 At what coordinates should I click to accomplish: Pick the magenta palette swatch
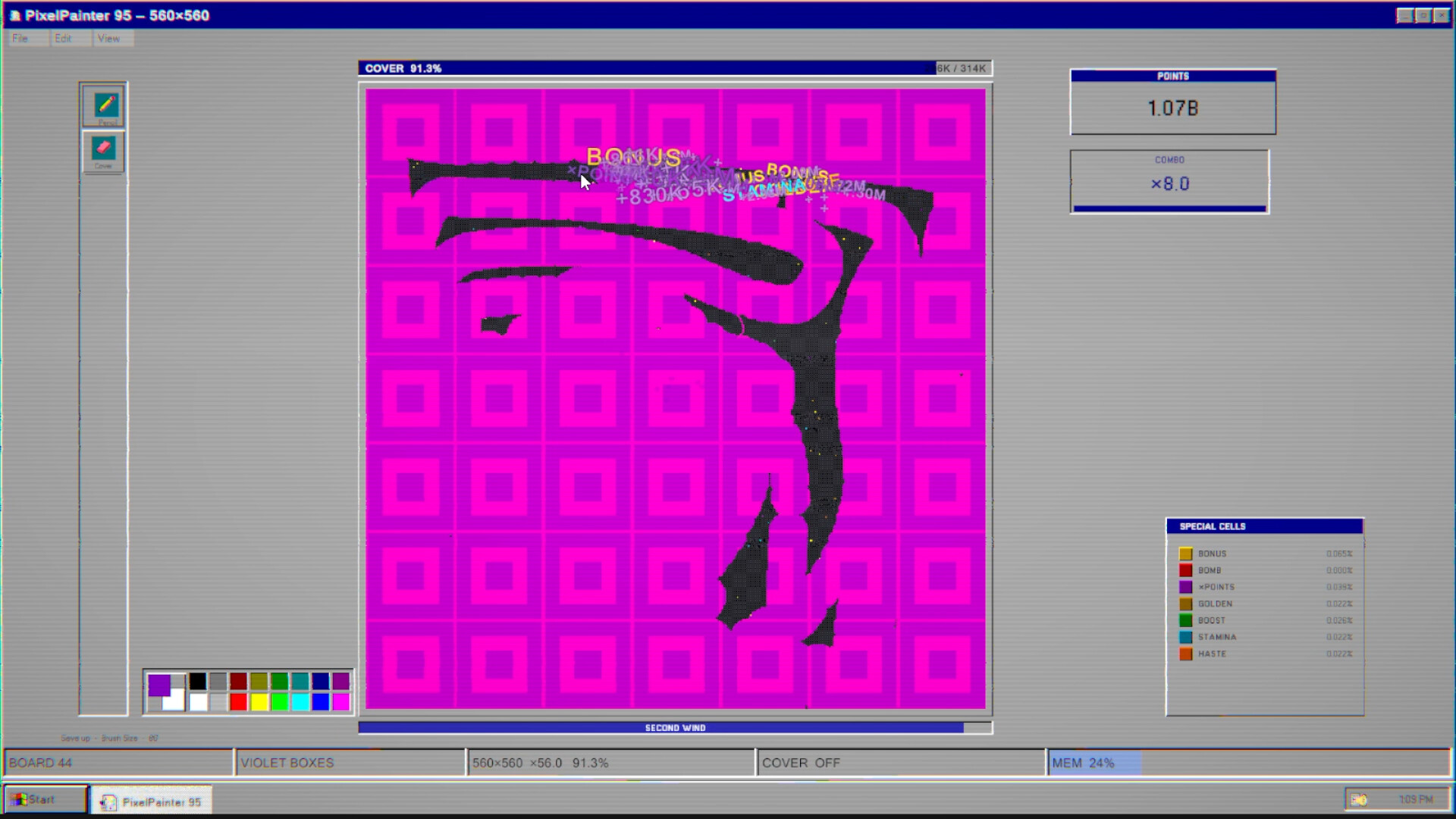341,702
